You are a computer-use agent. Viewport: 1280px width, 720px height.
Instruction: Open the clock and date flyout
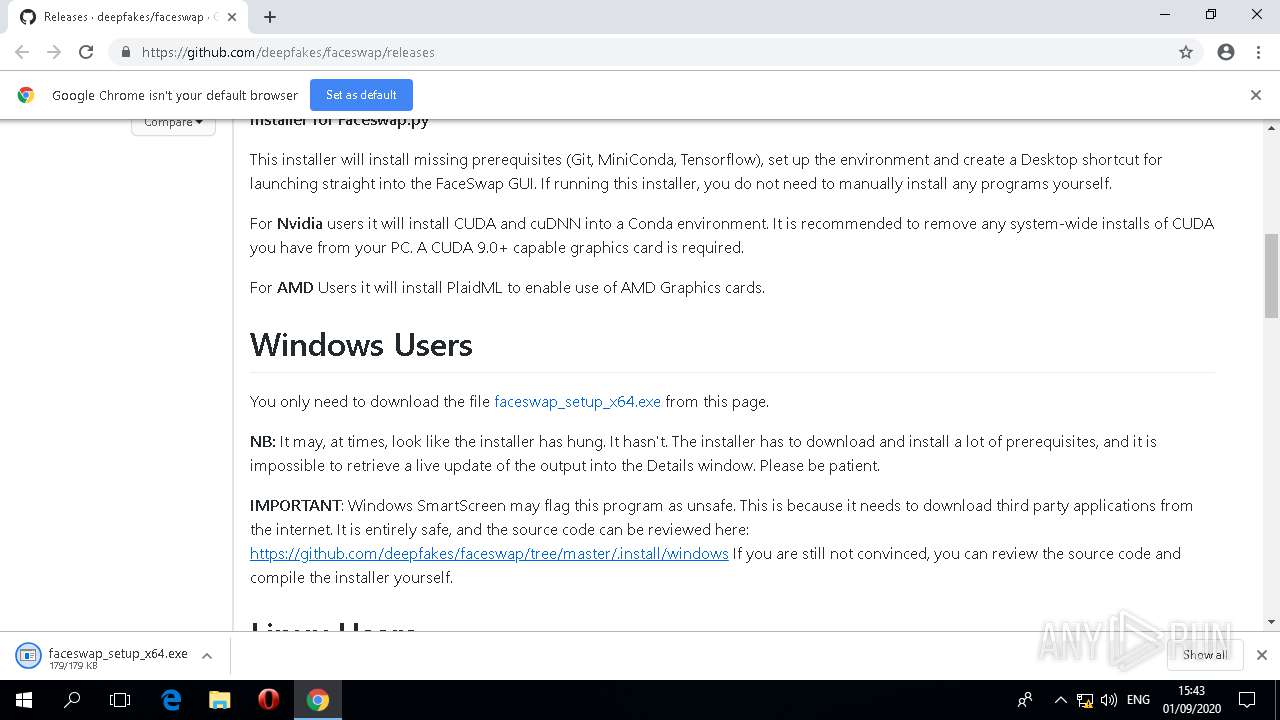(1191, 700)
